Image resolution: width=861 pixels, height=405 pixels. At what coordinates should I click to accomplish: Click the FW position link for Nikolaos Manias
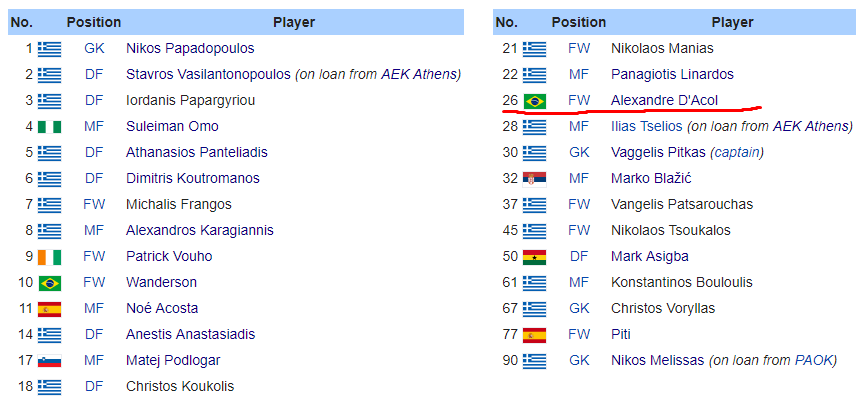tap(579, 48)
